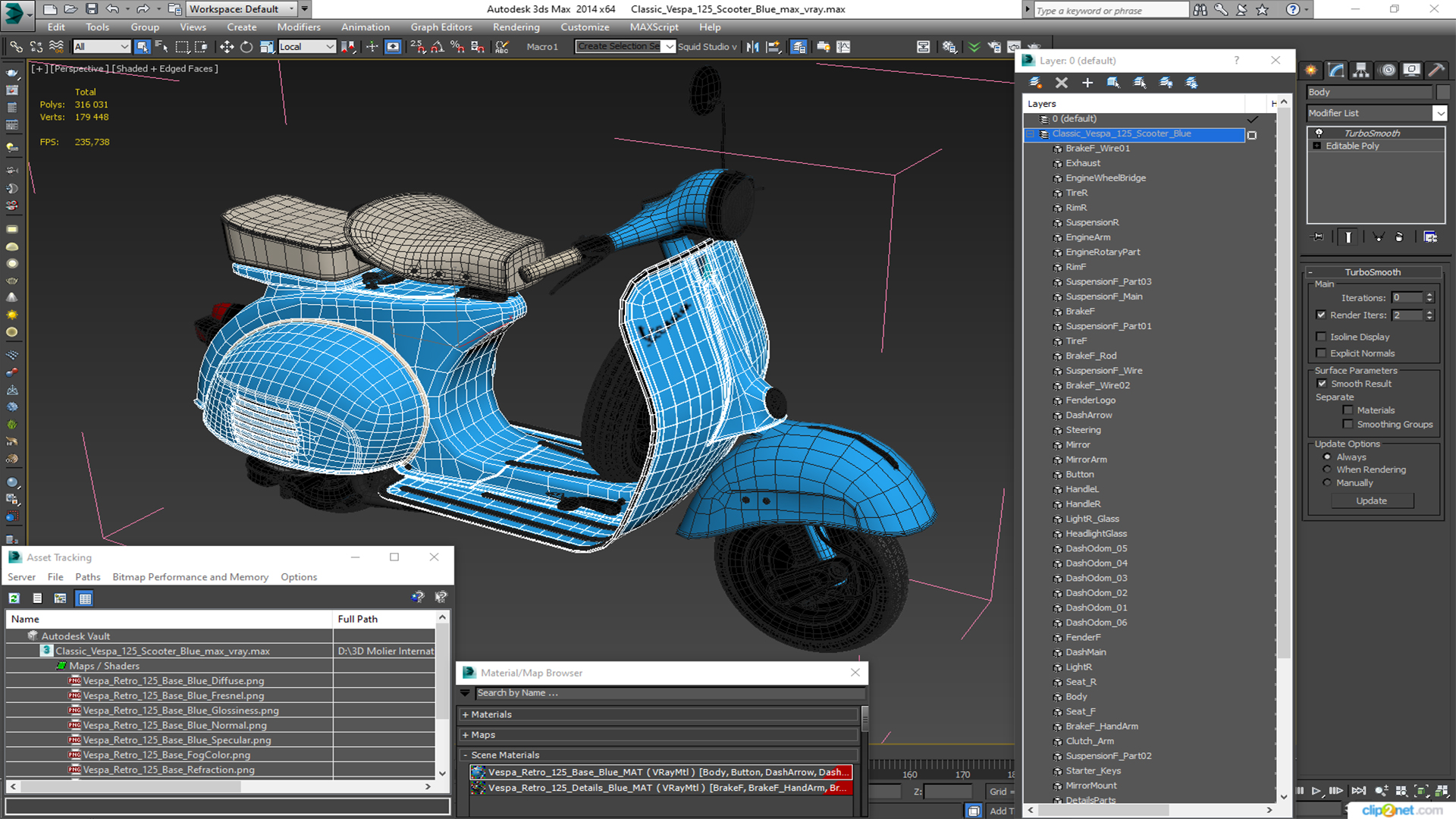Click Iterations value field
This screenshot has height=819, width=1456.
[x=1407, y=298]
